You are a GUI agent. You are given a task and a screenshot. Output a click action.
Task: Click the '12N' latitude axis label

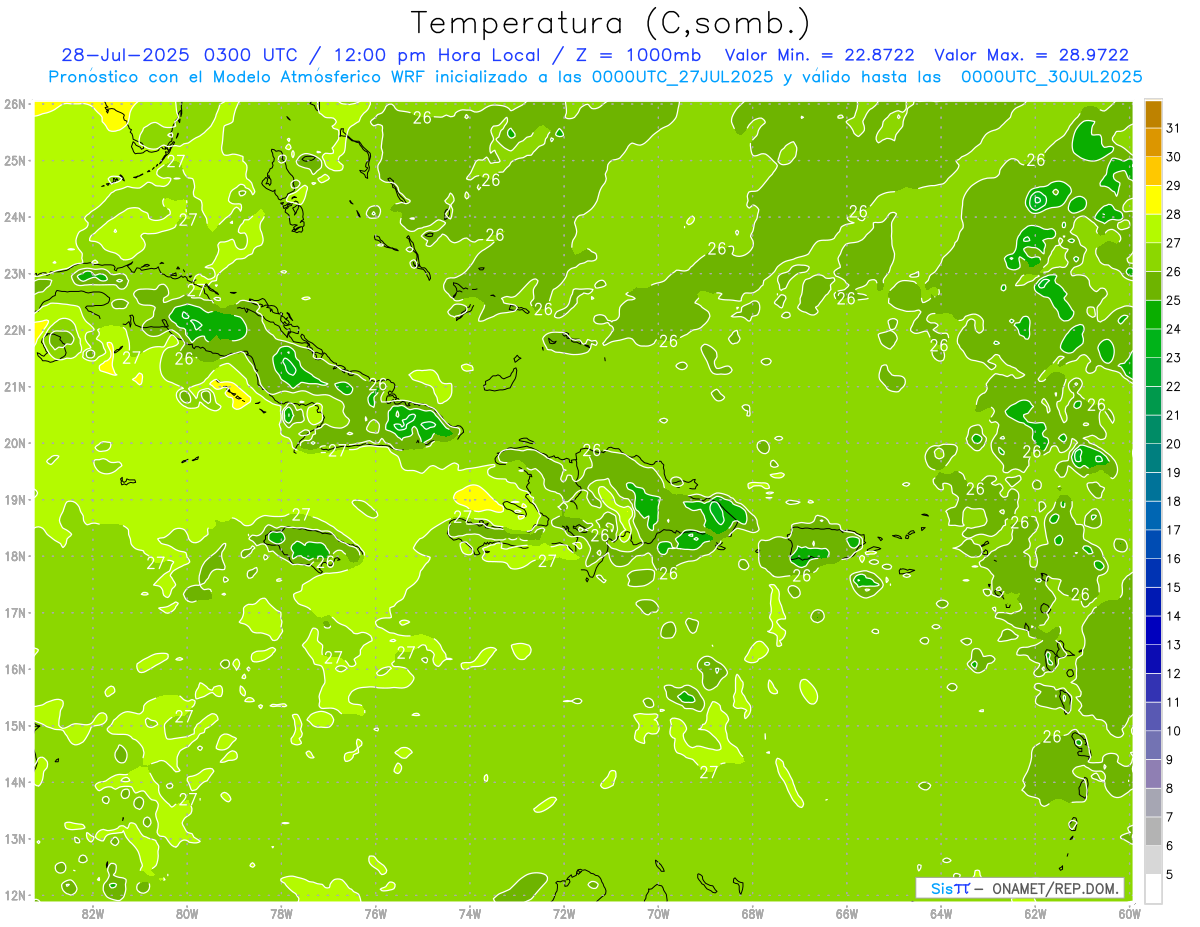point(15,895)
